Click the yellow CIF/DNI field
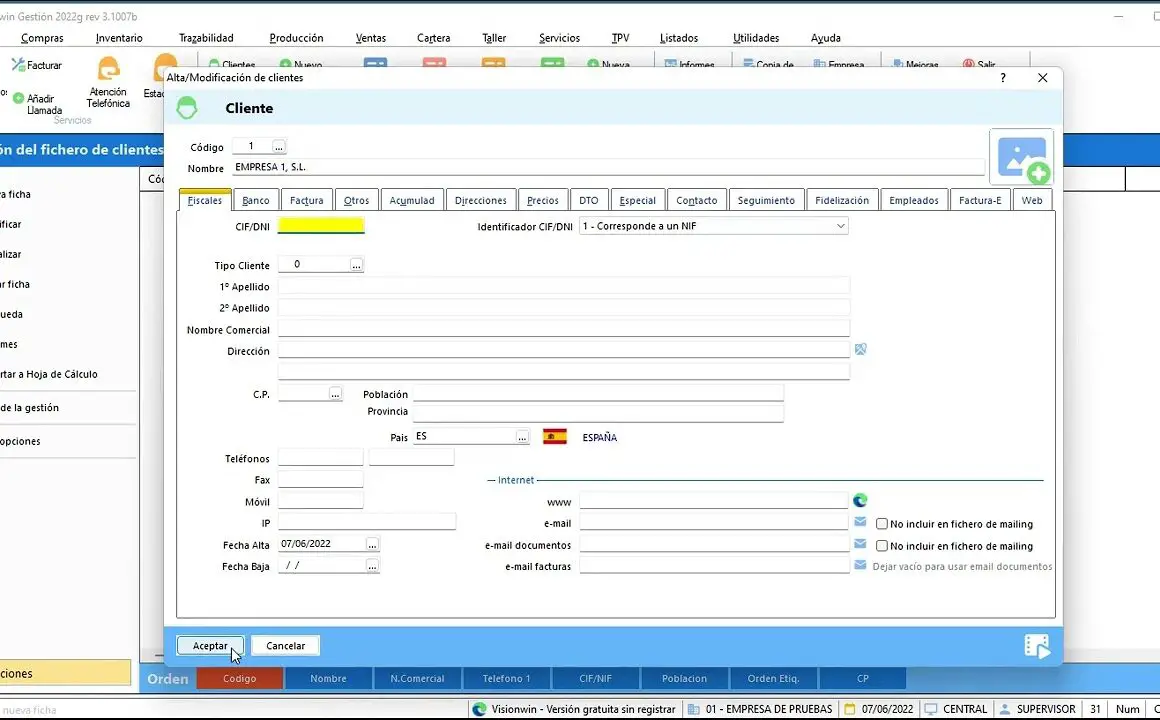Image resolution: width=1160 pixels, height=720 pixels. 321,226
